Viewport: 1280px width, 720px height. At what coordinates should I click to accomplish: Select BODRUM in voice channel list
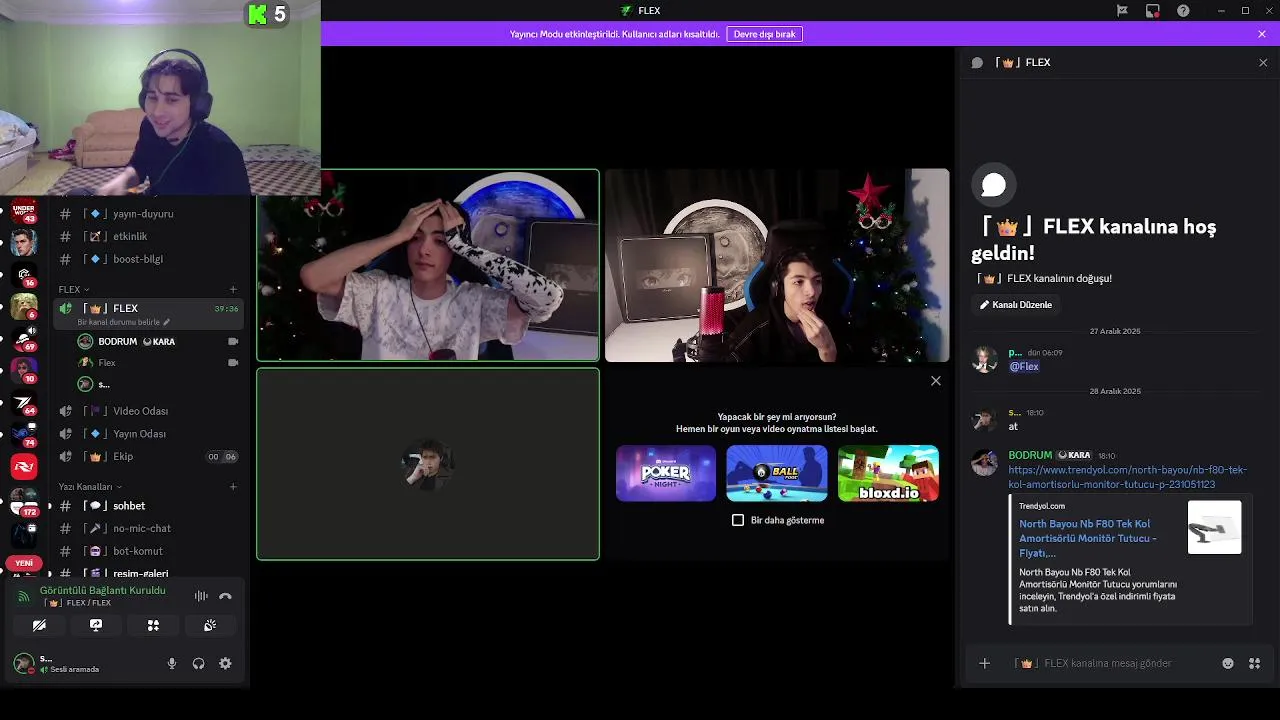click(157, 341)
